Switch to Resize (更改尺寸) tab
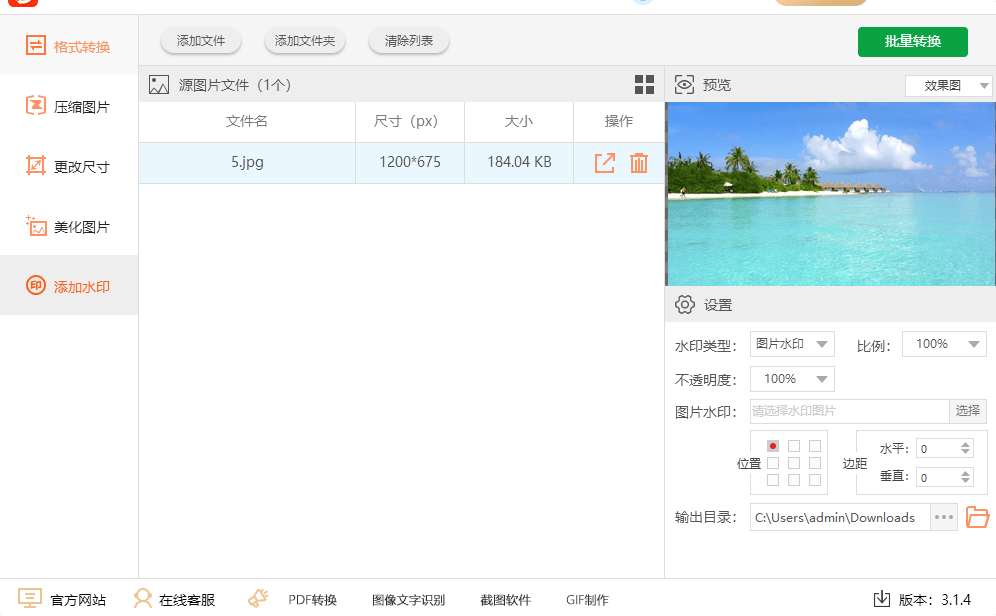 tap(69, 167)
